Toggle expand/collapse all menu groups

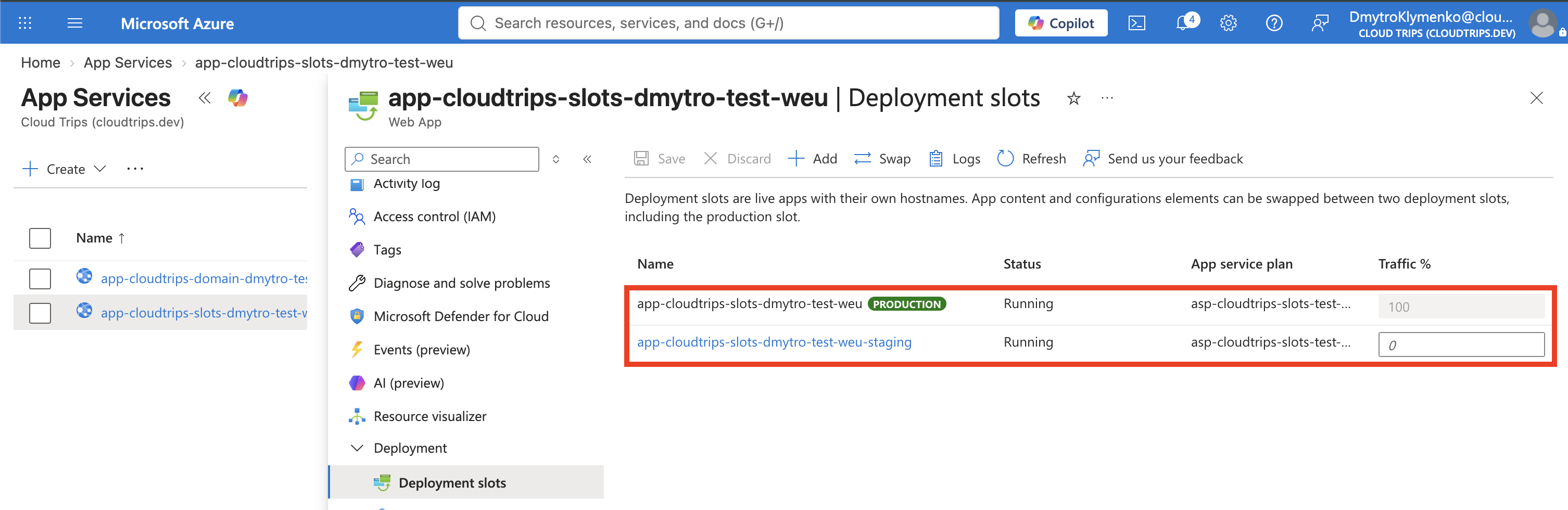tap(556, 159)
